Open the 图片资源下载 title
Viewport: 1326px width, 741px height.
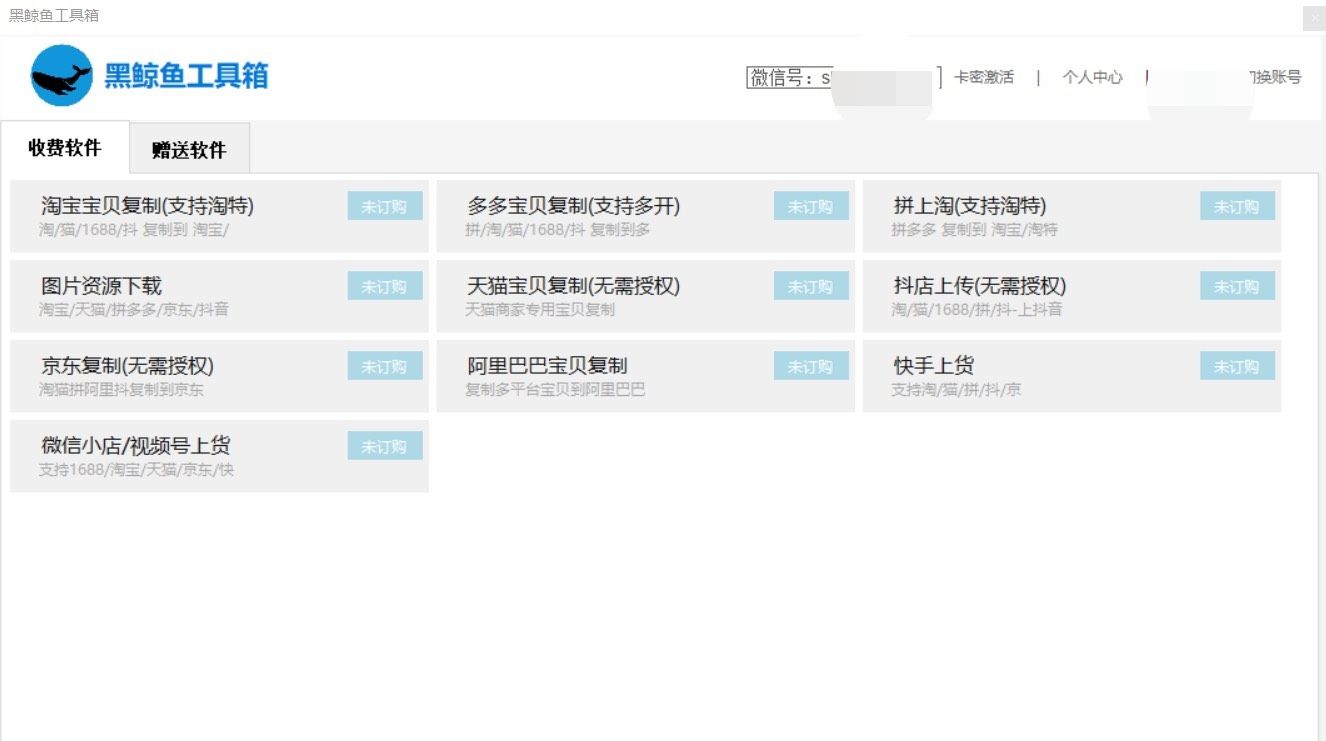pos(101,286)
